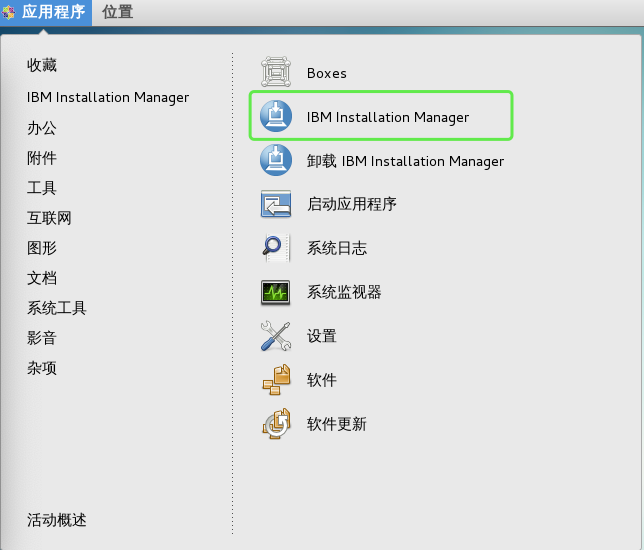Image resolution: width=644 pixels, height=550 pixels.
Task: Click the 卸载 IBM Installation Manager icon
Action: pos(276,160)
